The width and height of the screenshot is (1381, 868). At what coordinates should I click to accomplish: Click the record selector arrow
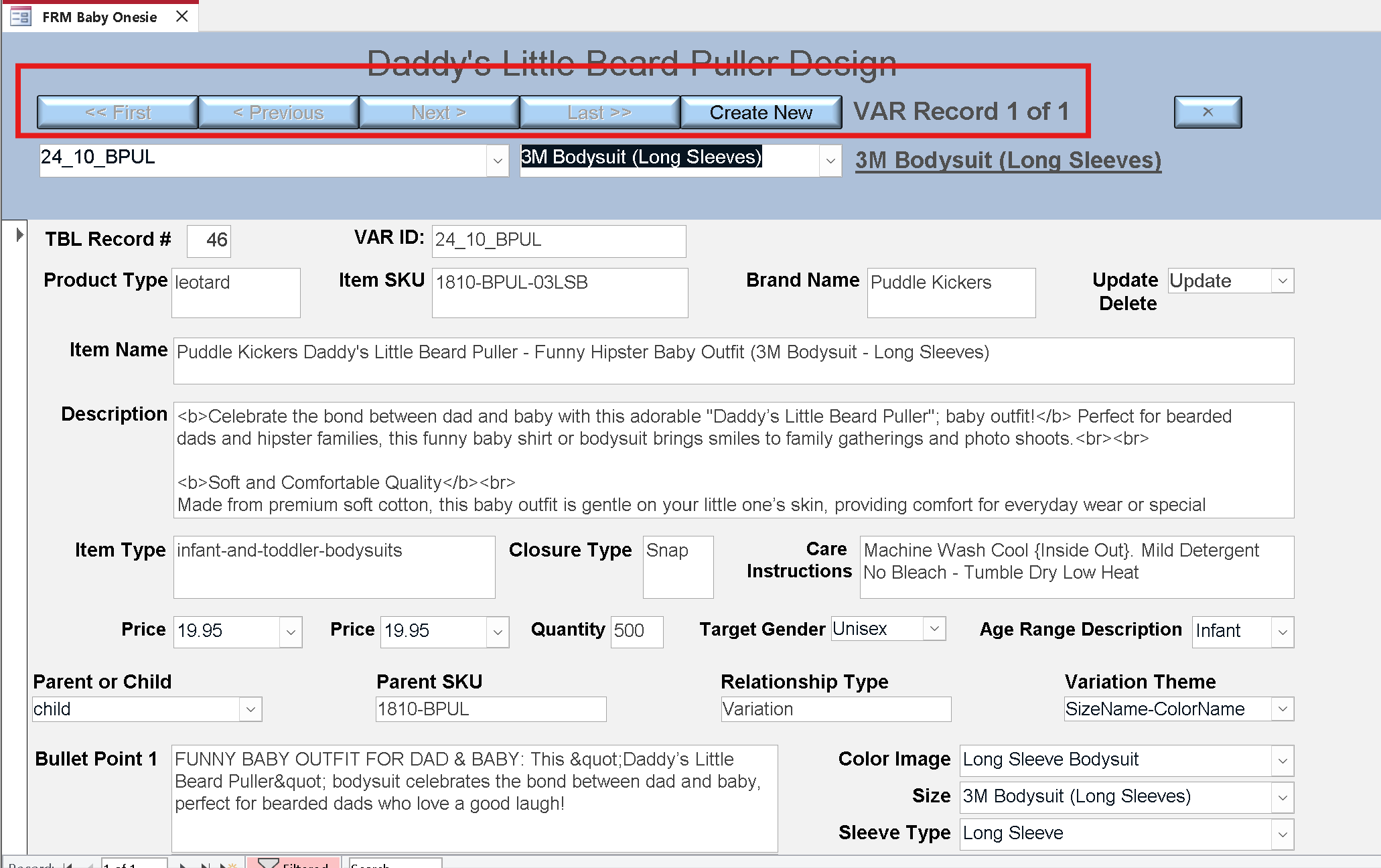19,235
